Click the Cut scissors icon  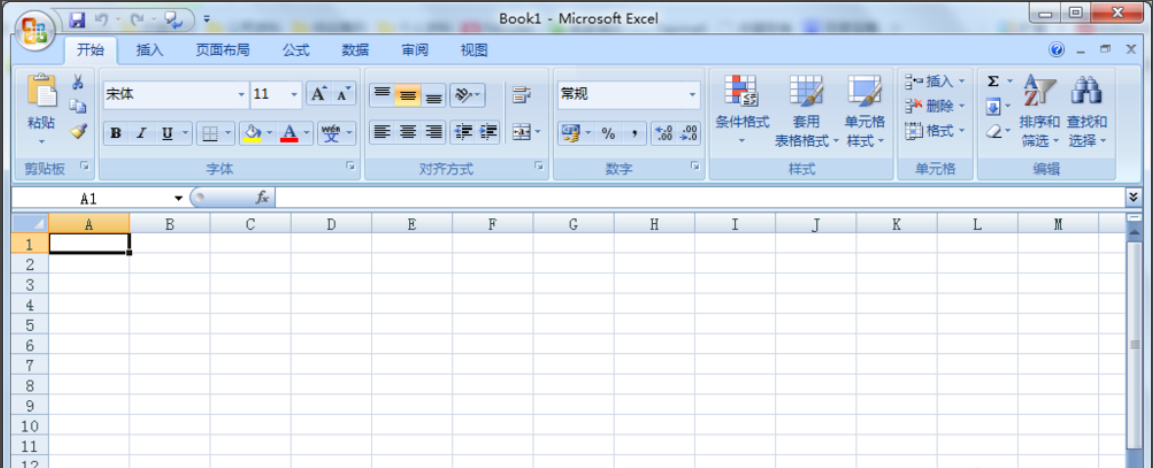[78, 83]
